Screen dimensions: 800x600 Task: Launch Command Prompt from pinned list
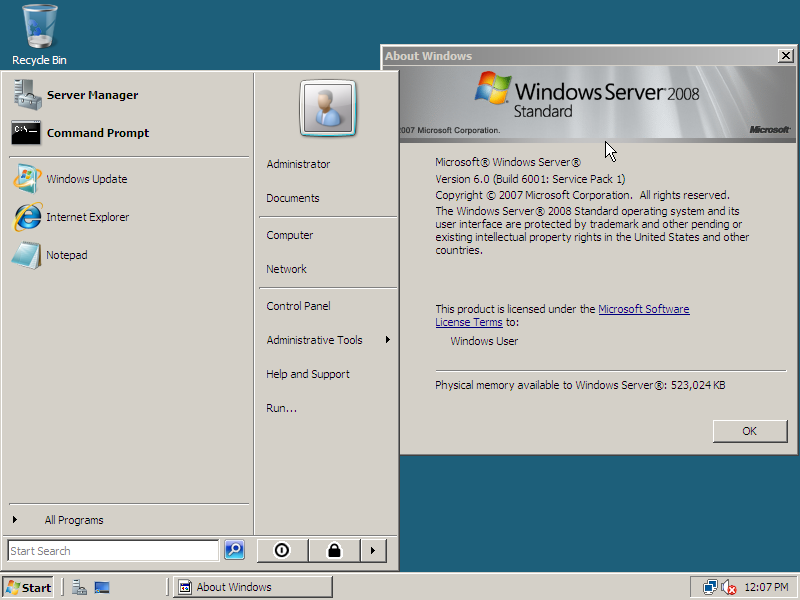point(97,133)
